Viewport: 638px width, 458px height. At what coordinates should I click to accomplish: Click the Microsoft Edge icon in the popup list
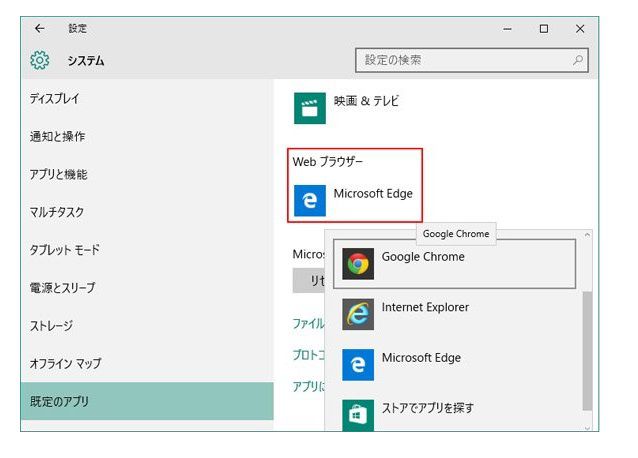coord(358,365)
